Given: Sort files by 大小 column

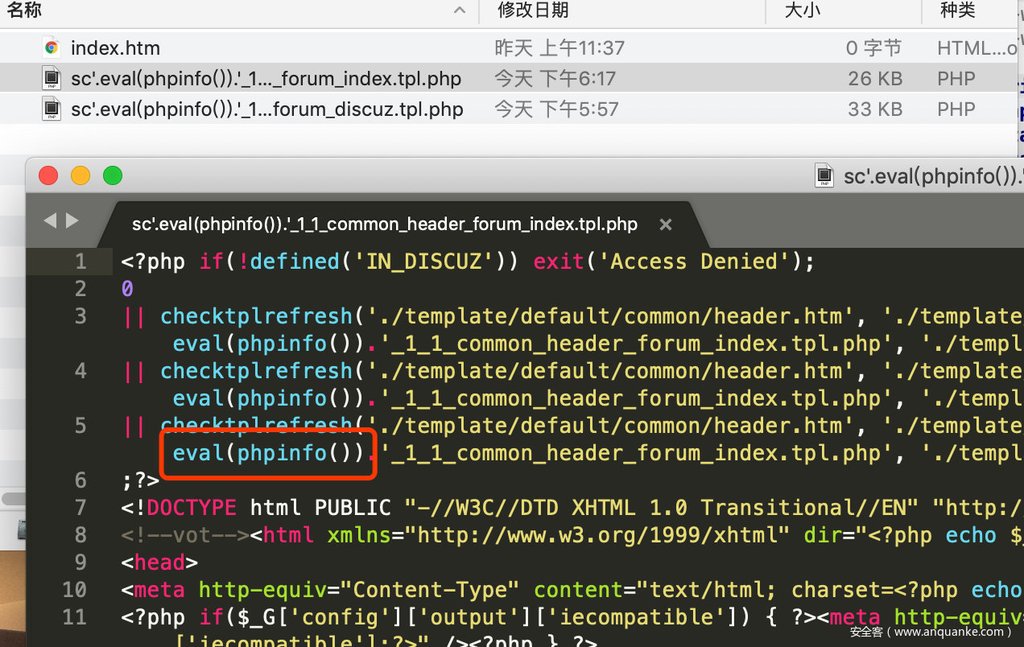Looking at the screenshot, I should click(802, 10).
